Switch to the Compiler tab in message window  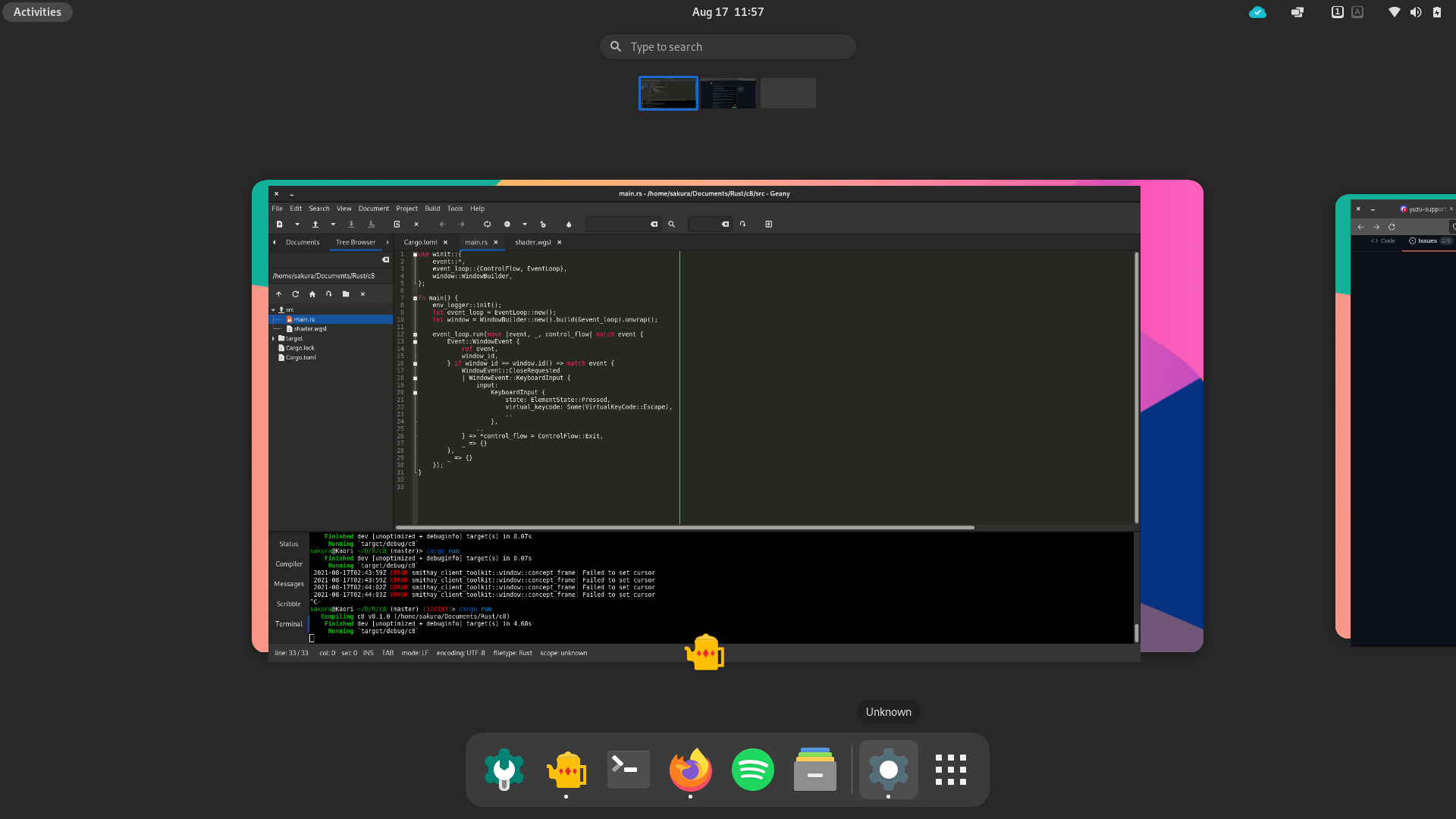(x=288, y=563)
